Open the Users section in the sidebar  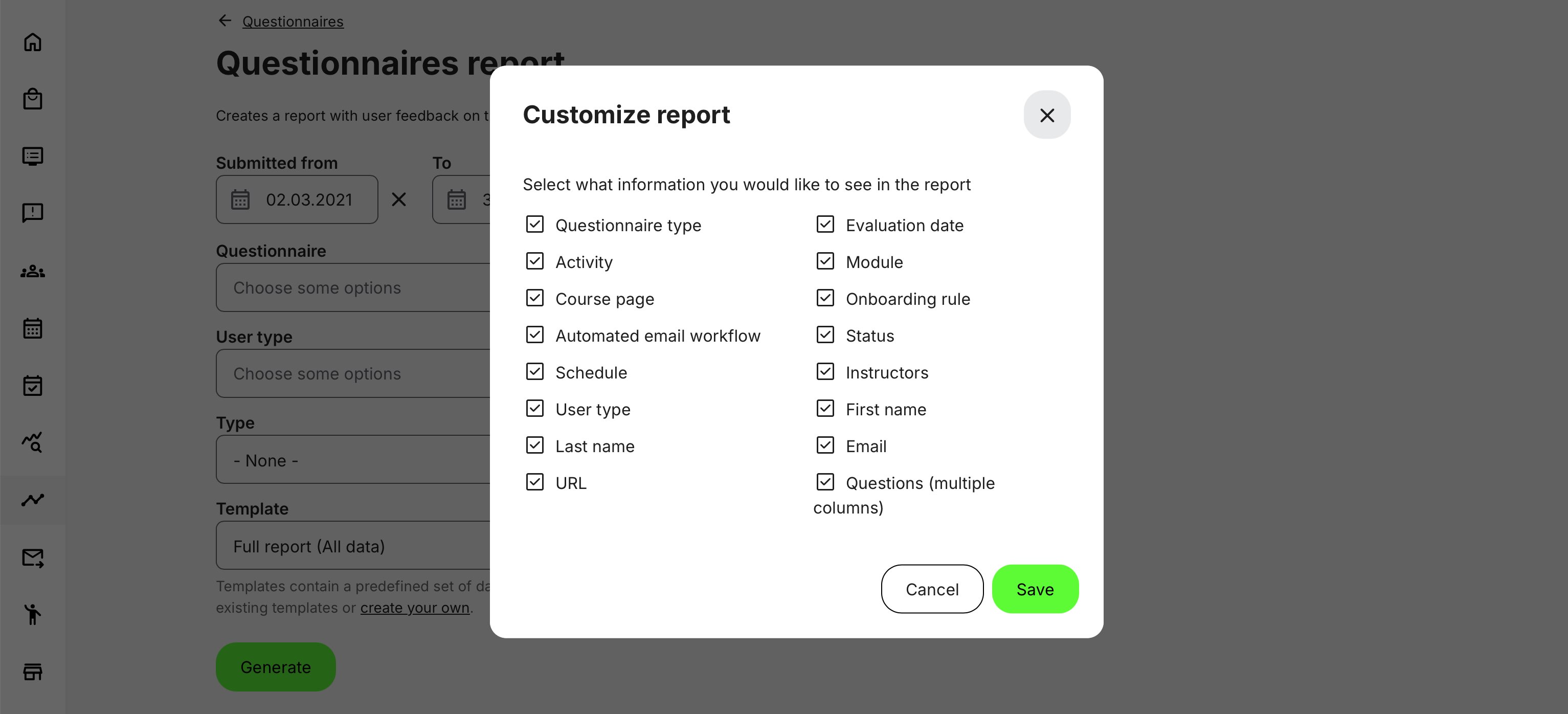[33, 272]
